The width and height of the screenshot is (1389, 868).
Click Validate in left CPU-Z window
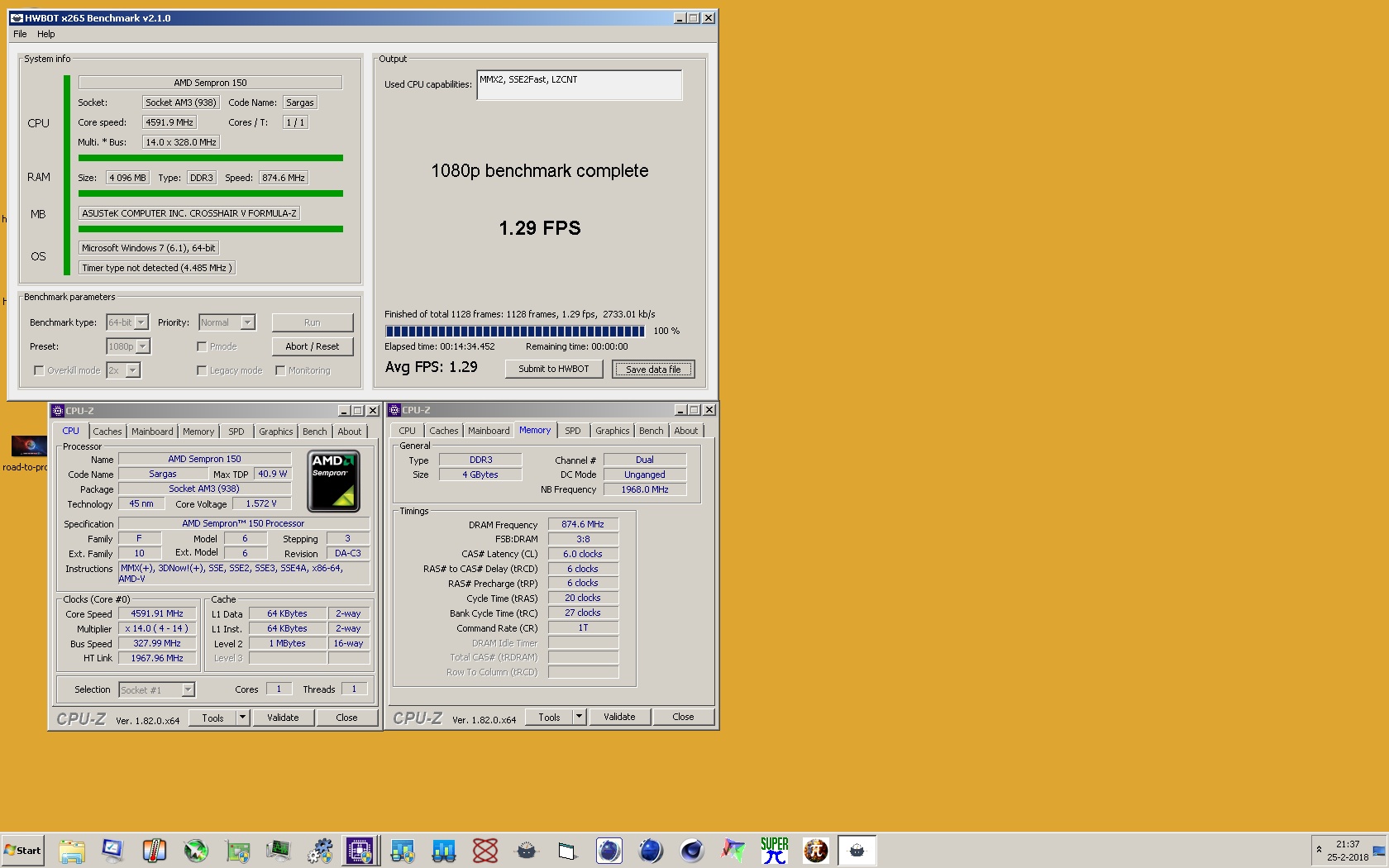[x=283, y=718]
